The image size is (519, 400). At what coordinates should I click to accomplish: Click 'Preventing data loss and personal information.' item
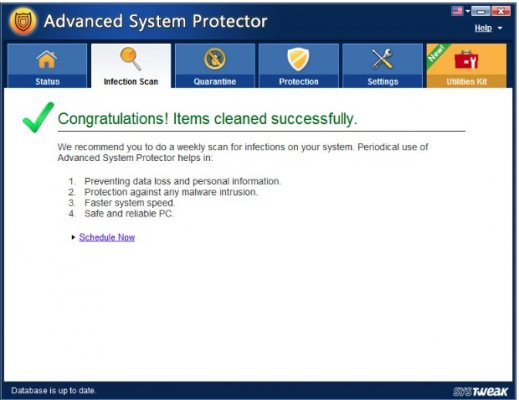183,181
